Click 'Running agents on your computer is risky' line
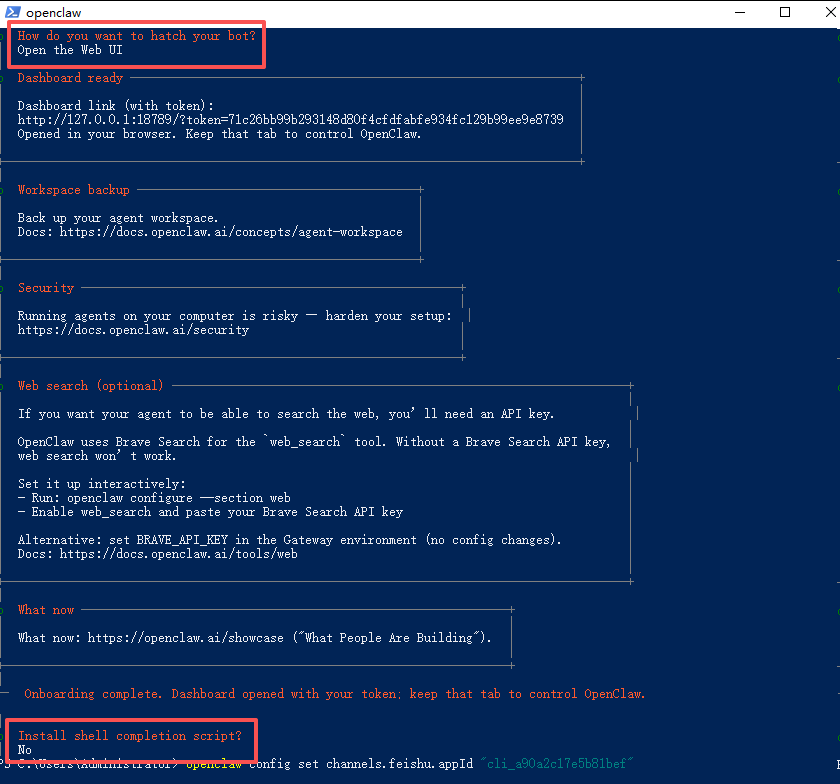 pos(235,316)
